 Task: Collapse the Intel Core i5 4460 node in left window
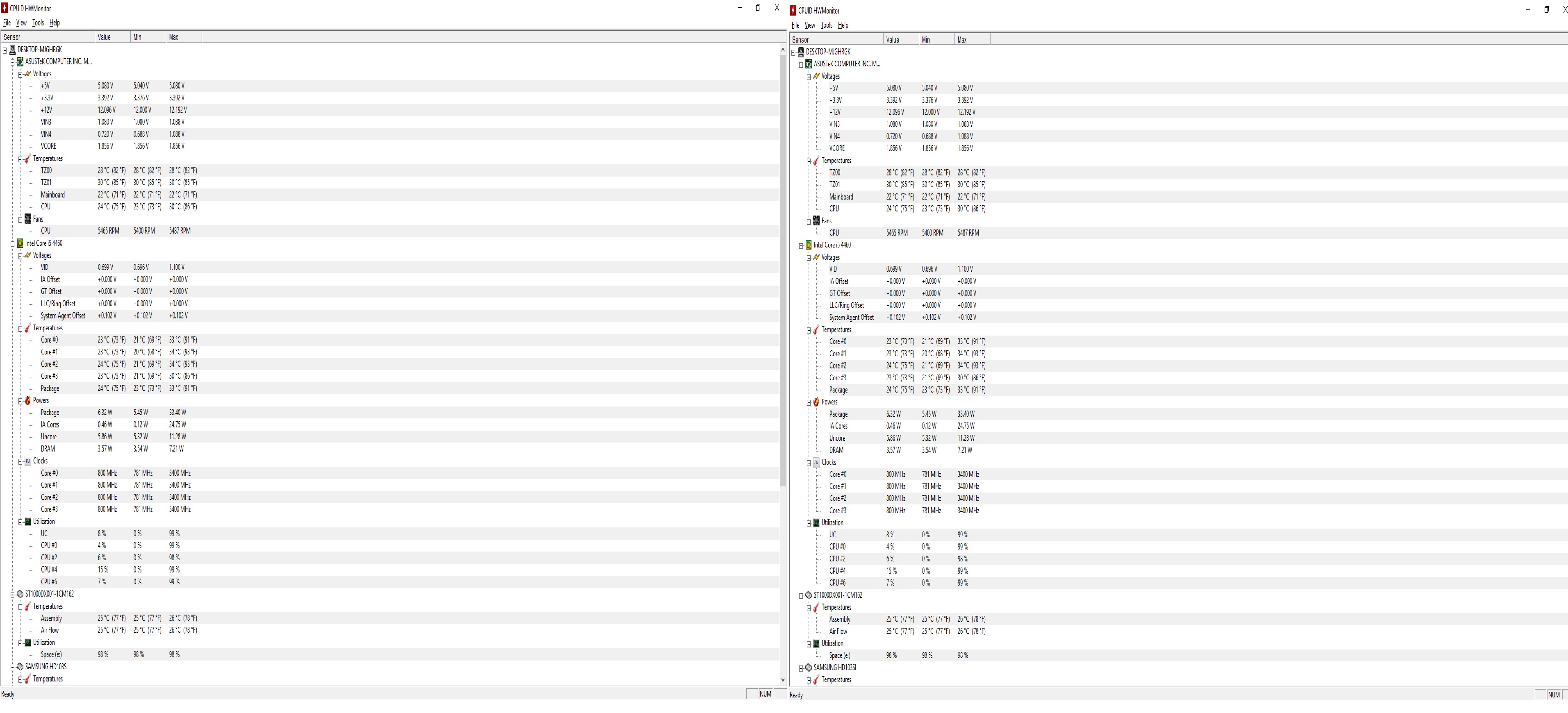click(x=12, y=243)
